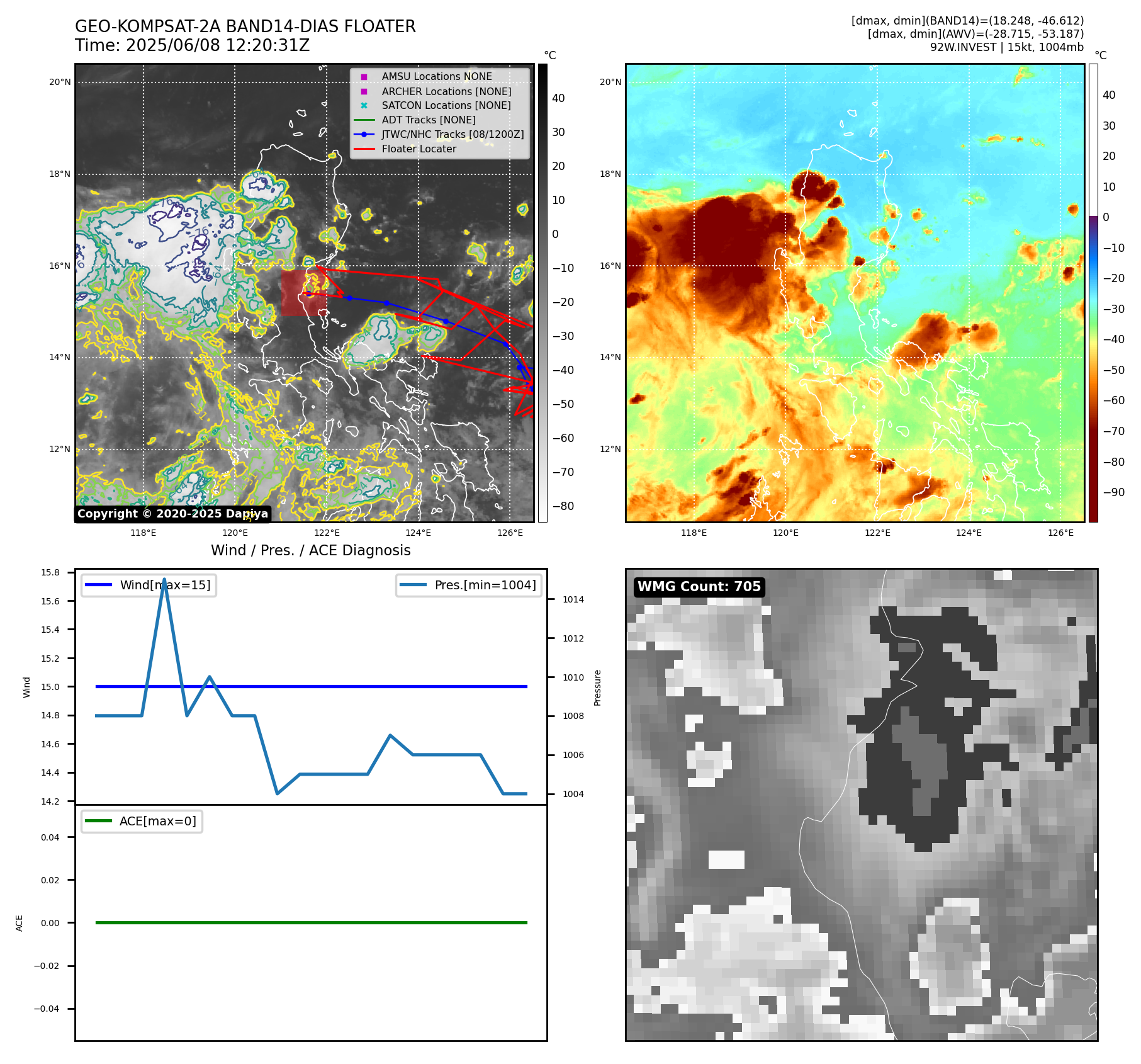
Task: Click the 'Wind / Pres. / ACE Diagnosis' title
Action: click(311, 550)
